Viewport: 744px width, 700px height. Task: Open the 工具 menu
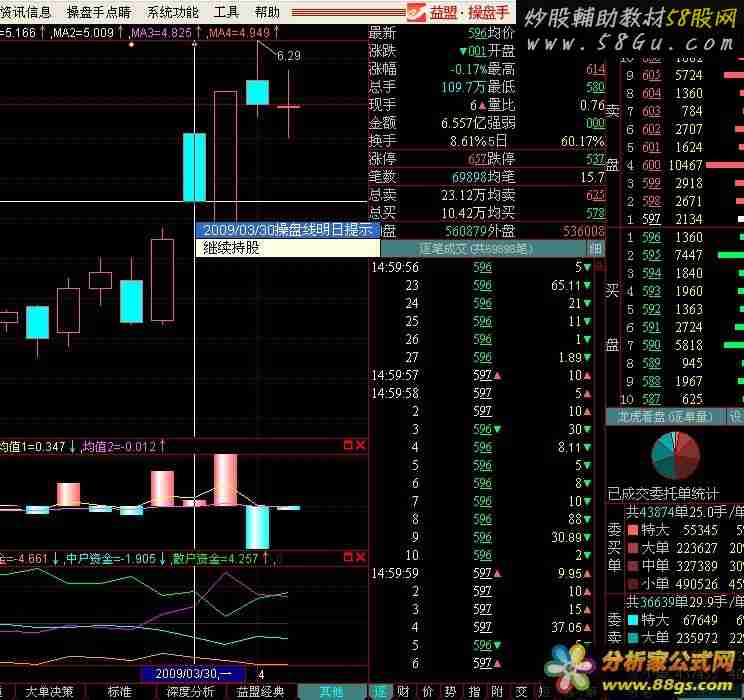pyautogui.click(x=226, y=11)
